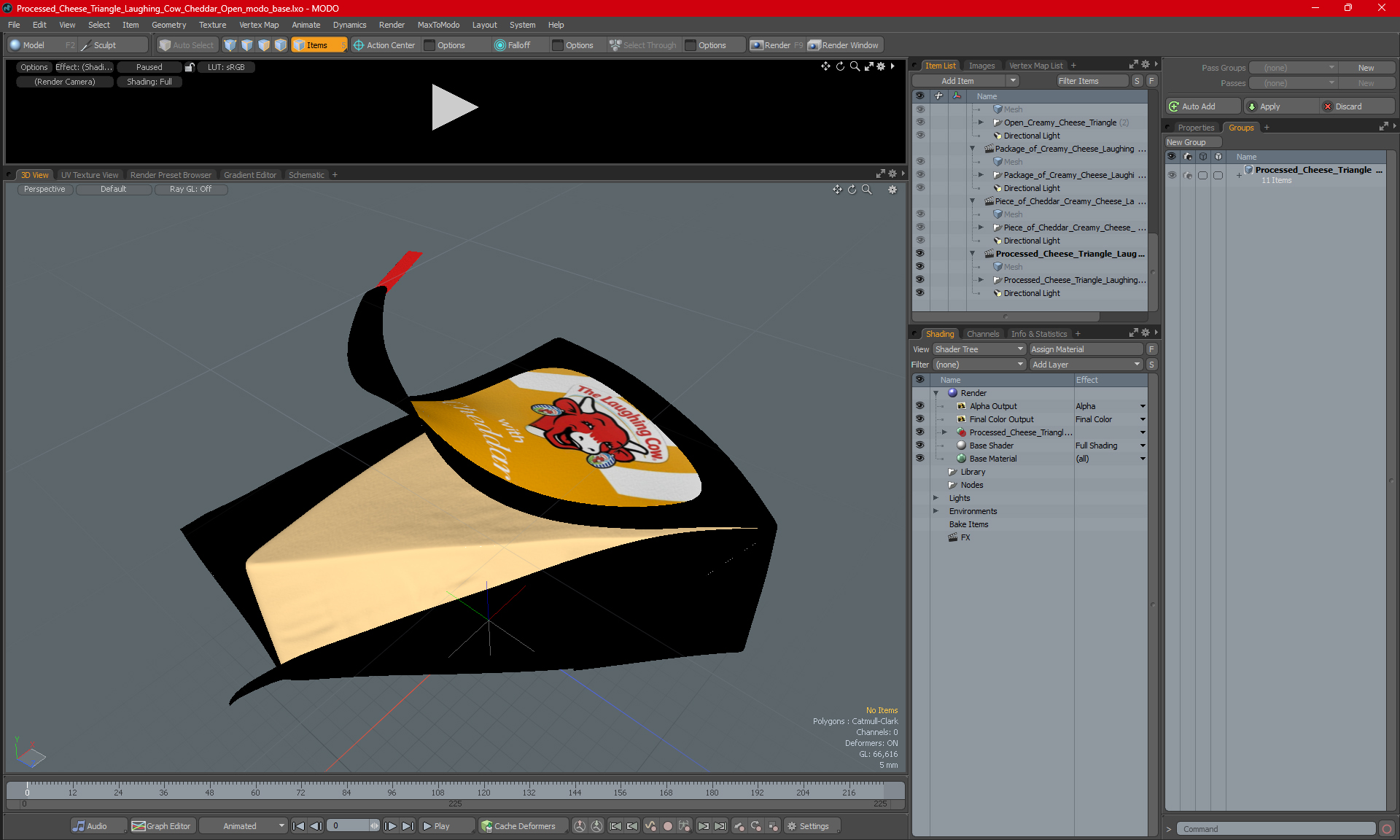The width and height of the screenshot is (1400, 840).
Task: Open the Texture menu
Action: (212, 25)
